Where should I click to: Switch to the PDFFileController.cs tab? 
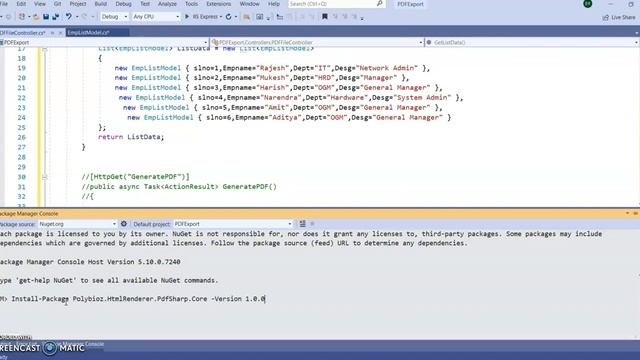[x=23, y=33]
